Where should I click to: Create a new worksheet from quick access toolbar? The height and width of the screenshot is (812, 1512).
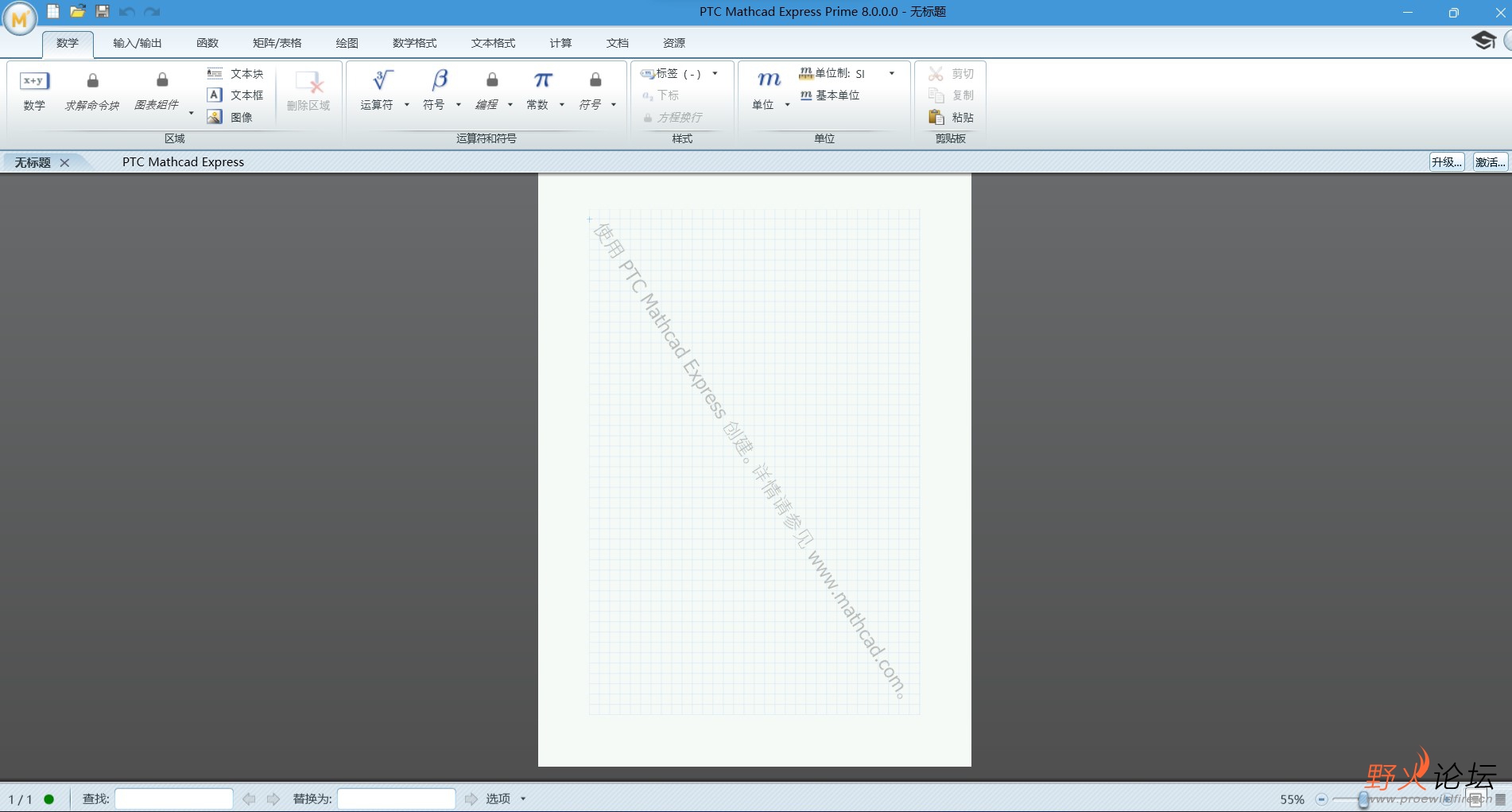pos(53,11)
